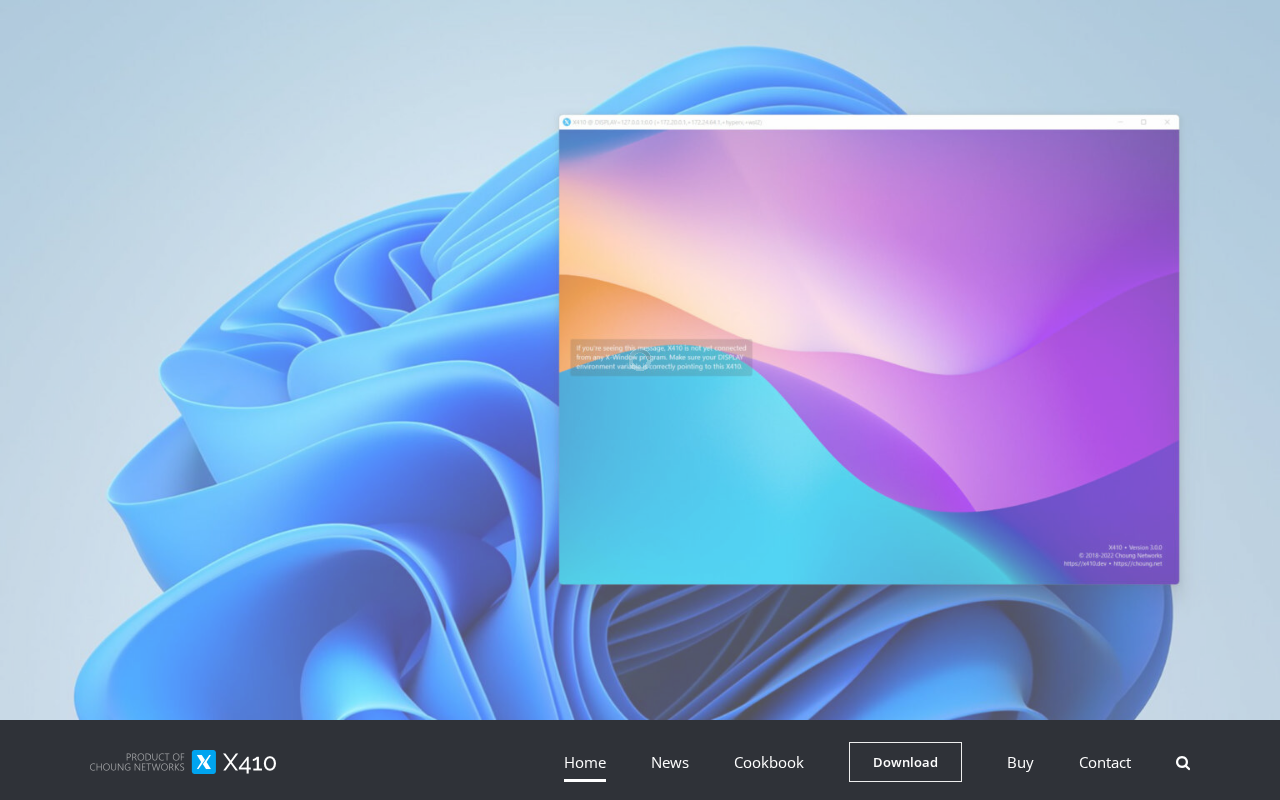Click the 'Product of Choung Networks' label

click(137, 762)
